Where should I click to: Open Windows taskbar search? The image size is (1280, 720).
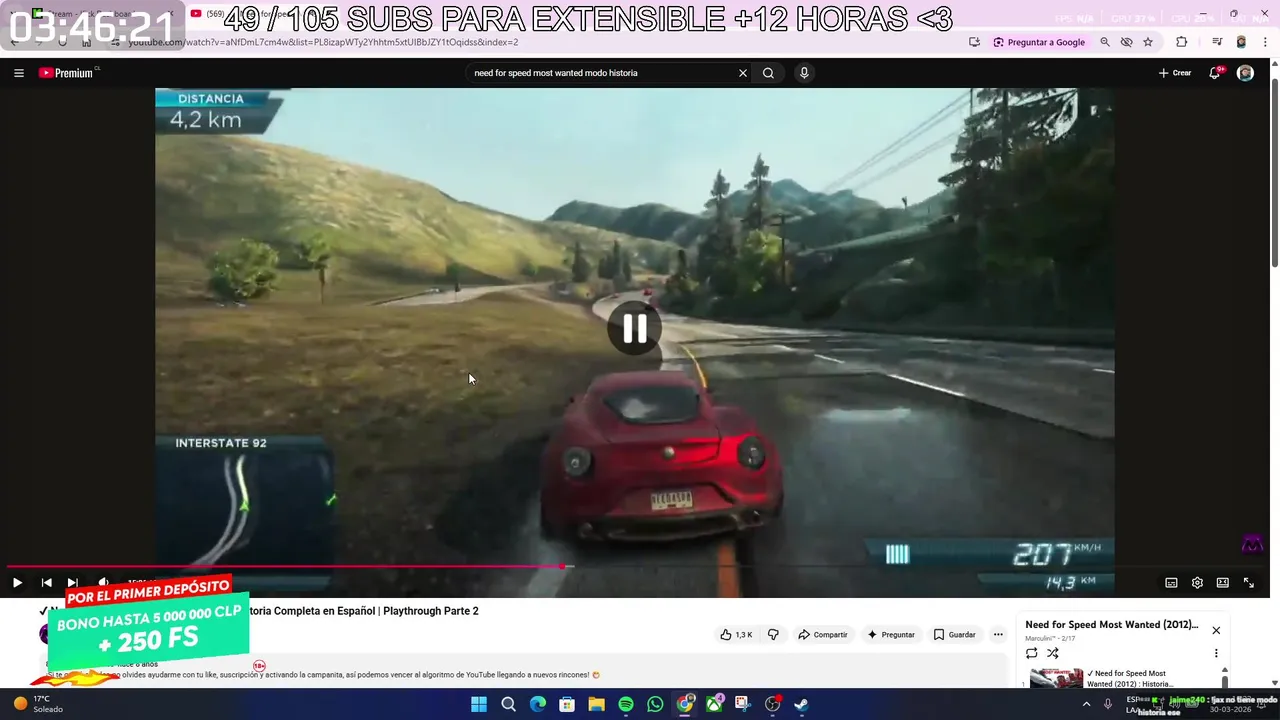click(508, 704)
